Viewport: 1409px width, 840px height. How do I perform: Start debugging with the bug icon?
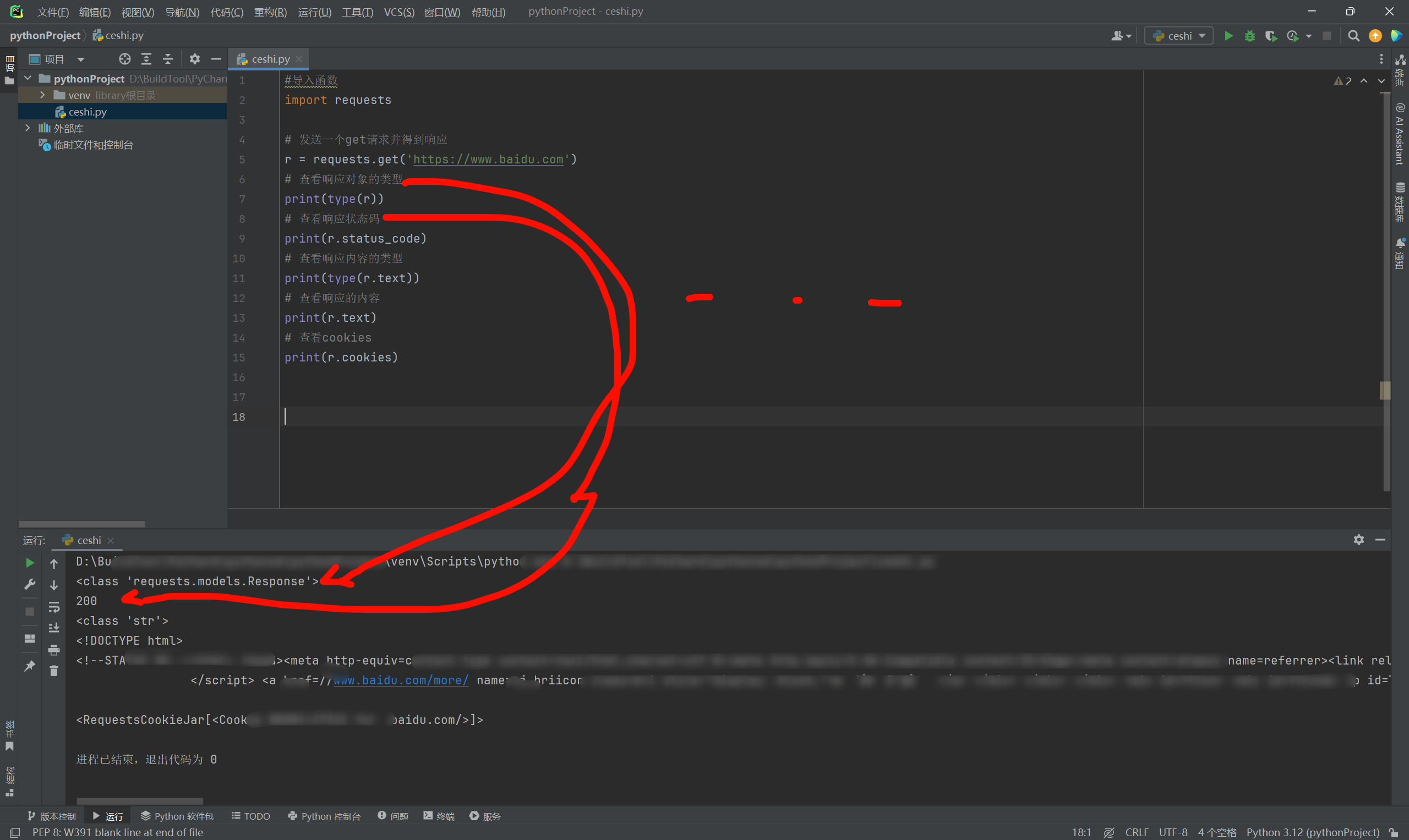[x=1249, y=36]
